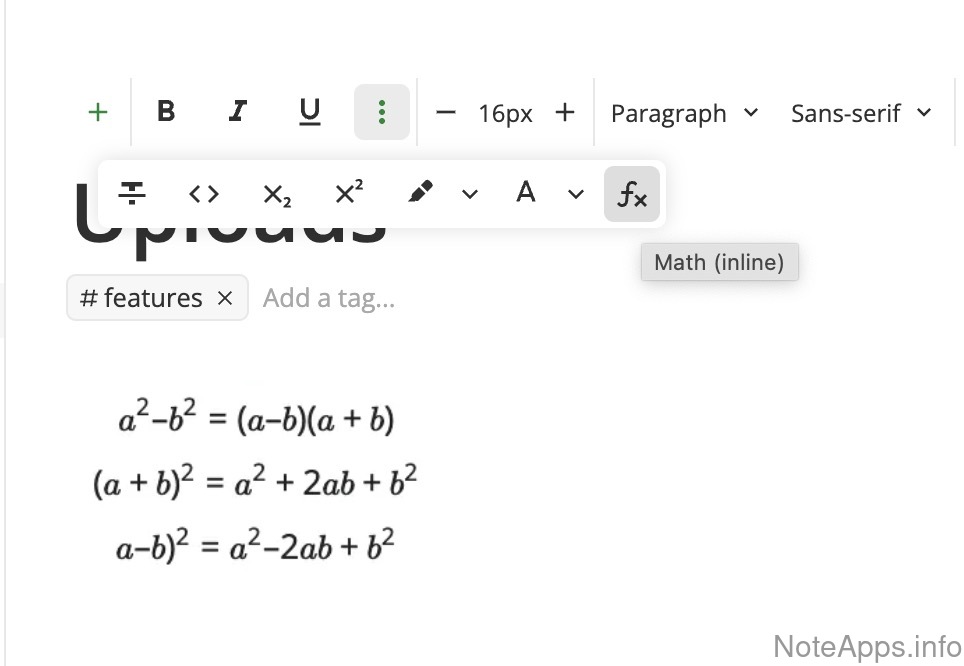The image size is (964, 666).
Task: Apply superscript formatting
Action: (x=349, y=193)
